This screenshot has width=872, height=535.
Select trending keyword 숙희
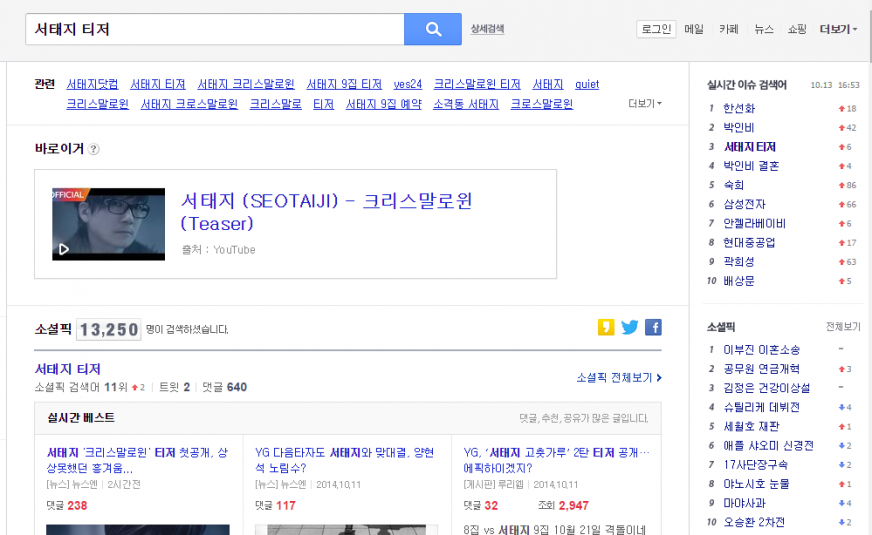pos(734,185)
